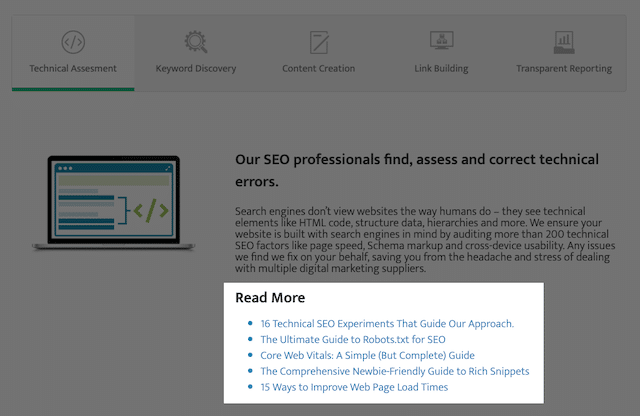
Task: Click the pencil page Content Creation icon
Action: [319, 42]
